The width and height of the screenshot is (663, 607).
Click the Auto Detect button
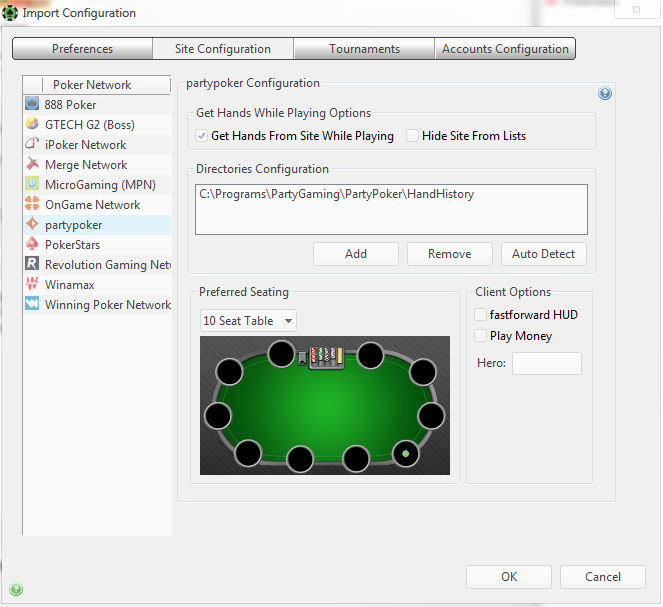coord(544,254)
